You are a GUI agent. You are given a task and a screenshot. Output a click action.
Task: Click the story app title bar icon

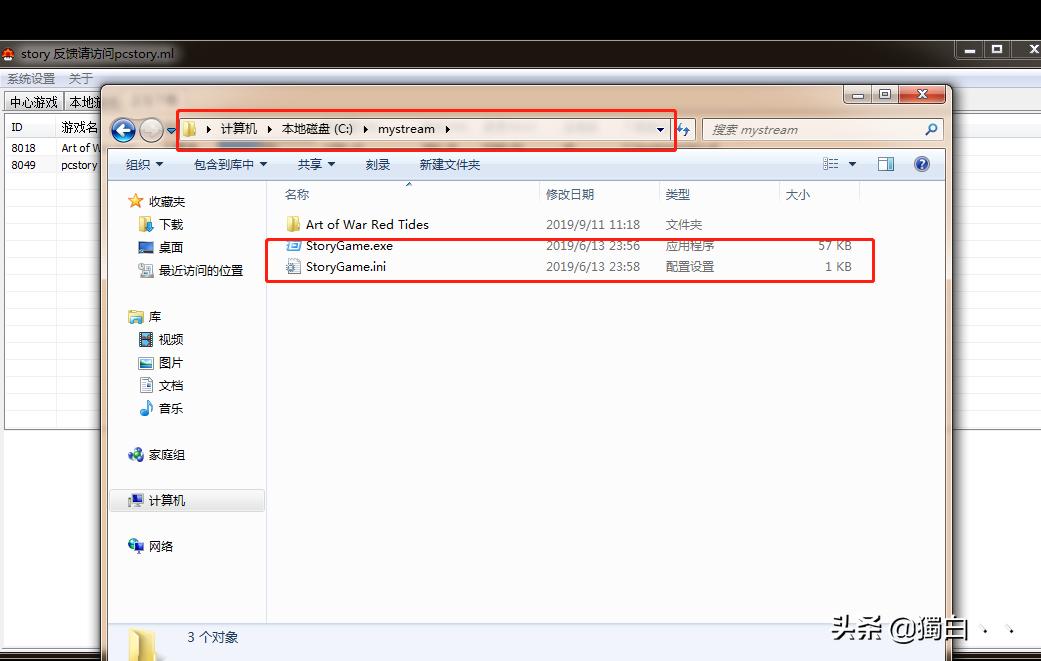[x=8, y=54]
